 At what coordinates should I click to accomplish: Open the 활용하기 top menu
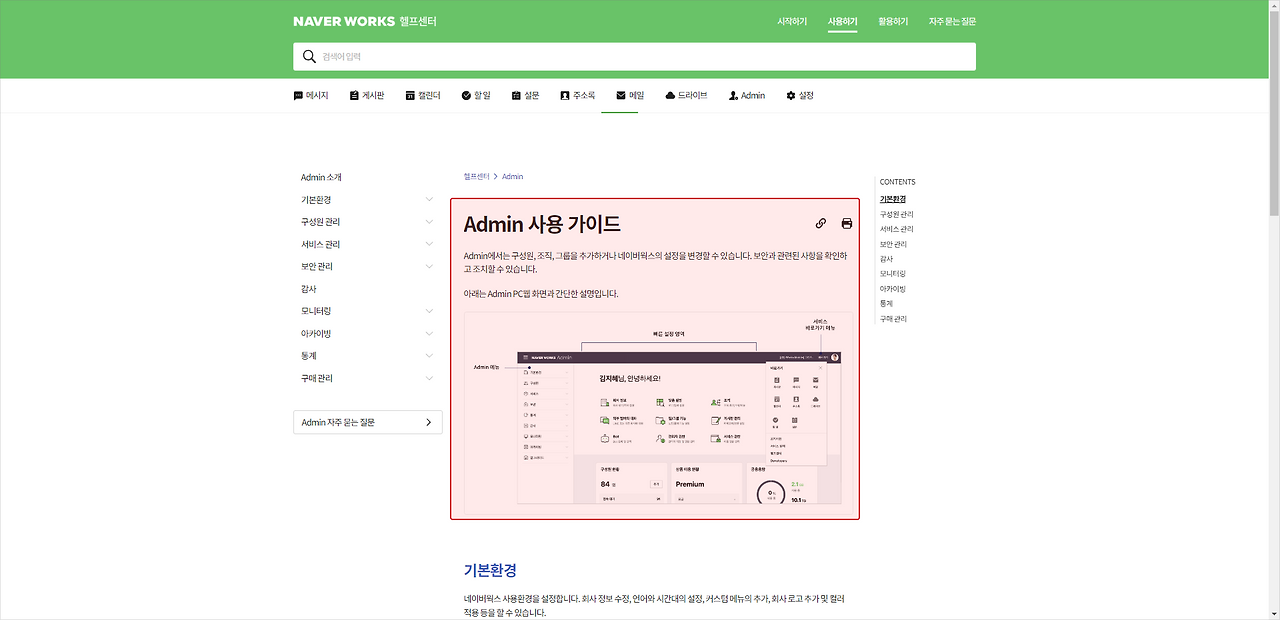point(893,21)
